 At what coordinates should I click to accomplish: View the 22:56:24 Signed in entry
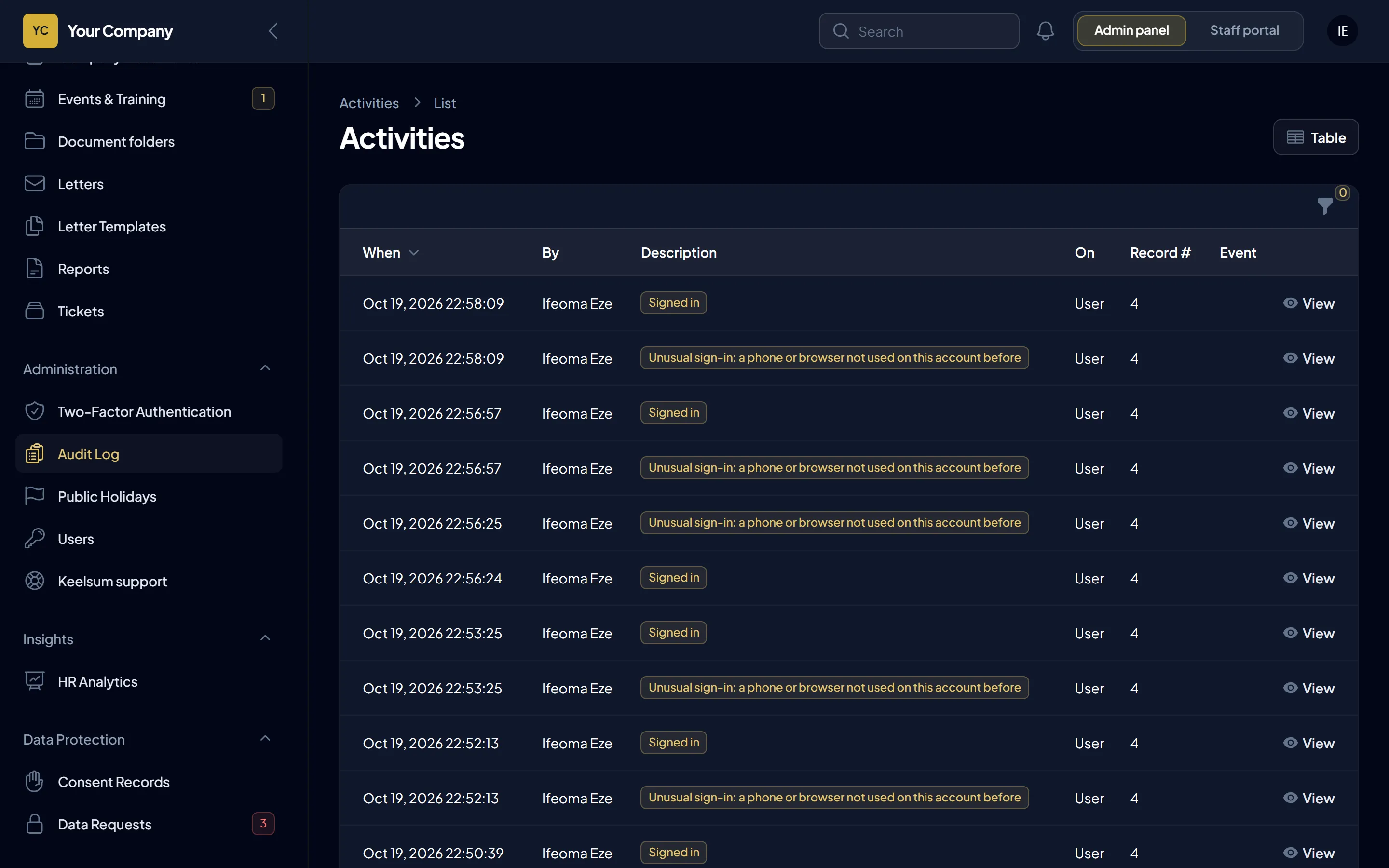(1308, 578)
